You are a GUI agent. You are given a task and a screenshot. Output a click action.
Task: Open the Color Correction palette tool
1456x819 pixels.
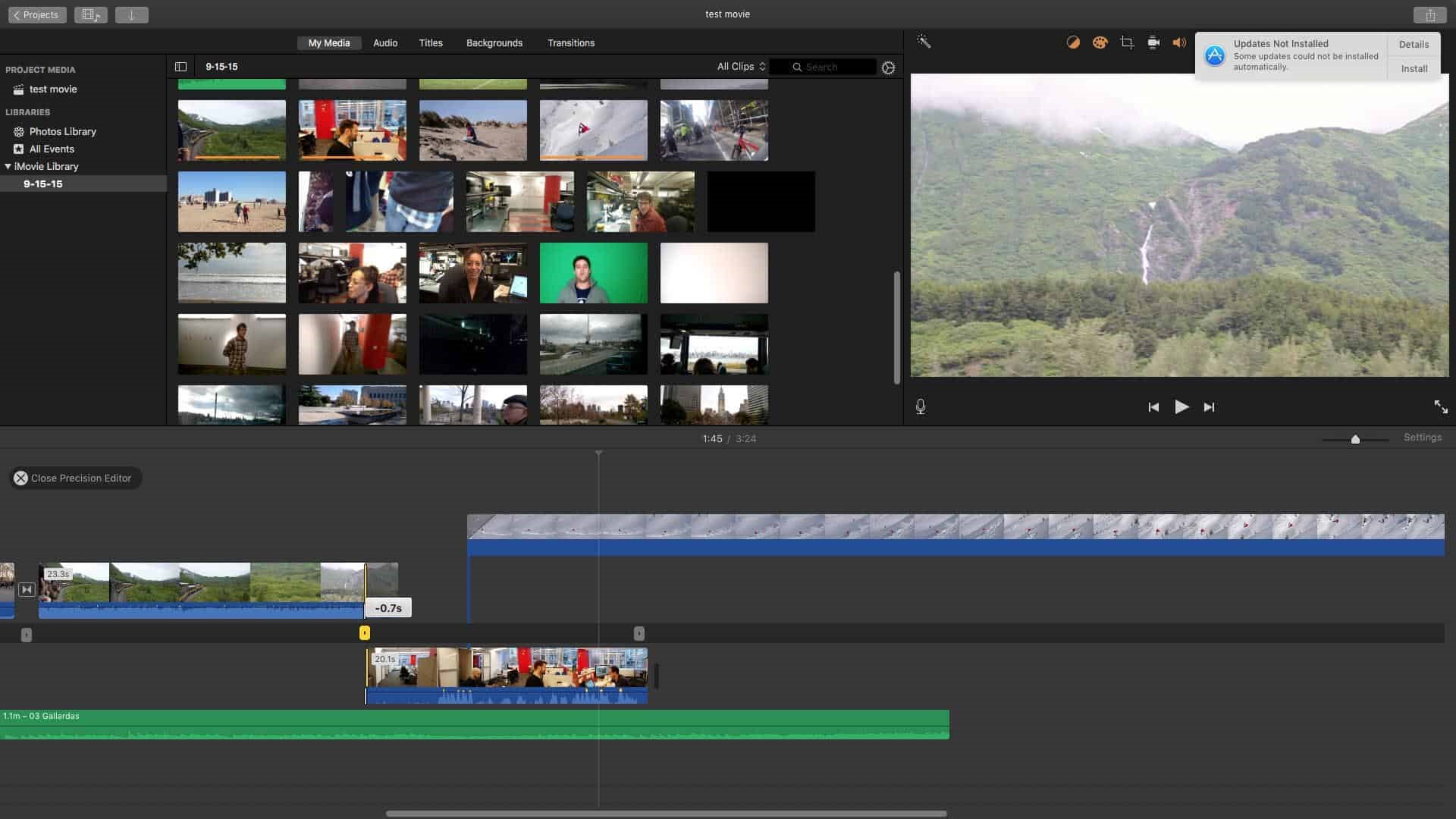[x=1100, y=43]
